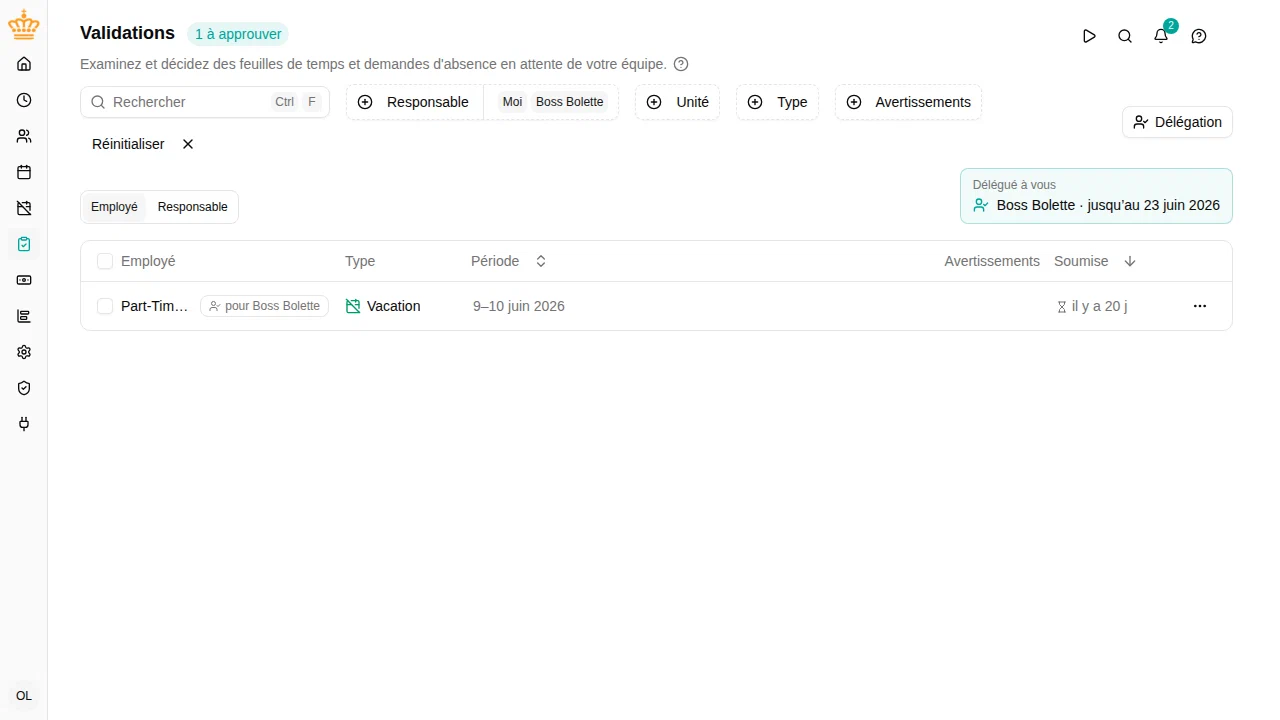Open the crossed-out calendar absences icon

point(24,208)
